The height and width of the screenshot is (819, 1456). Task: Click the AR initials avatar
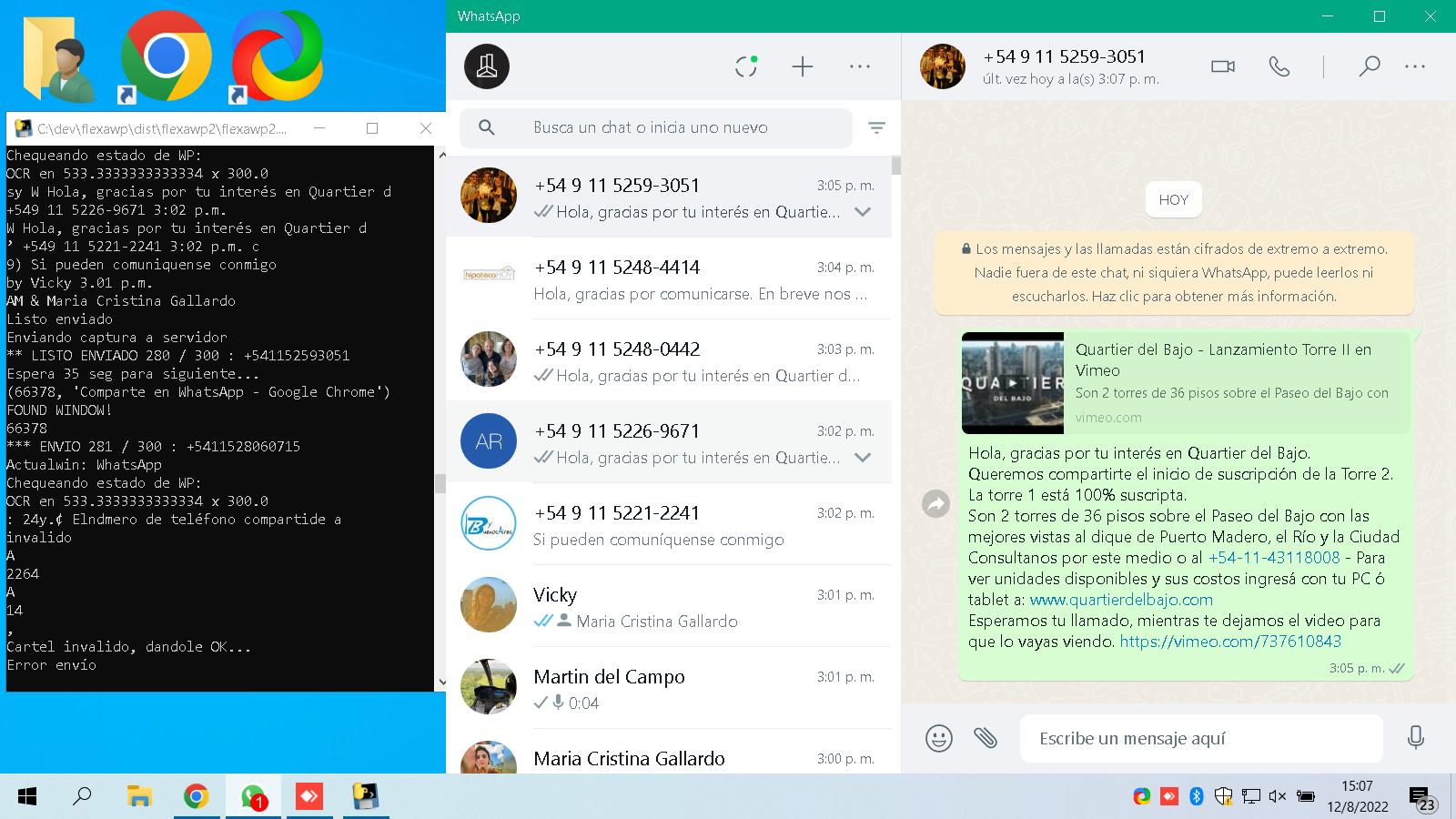coord(489,441)
